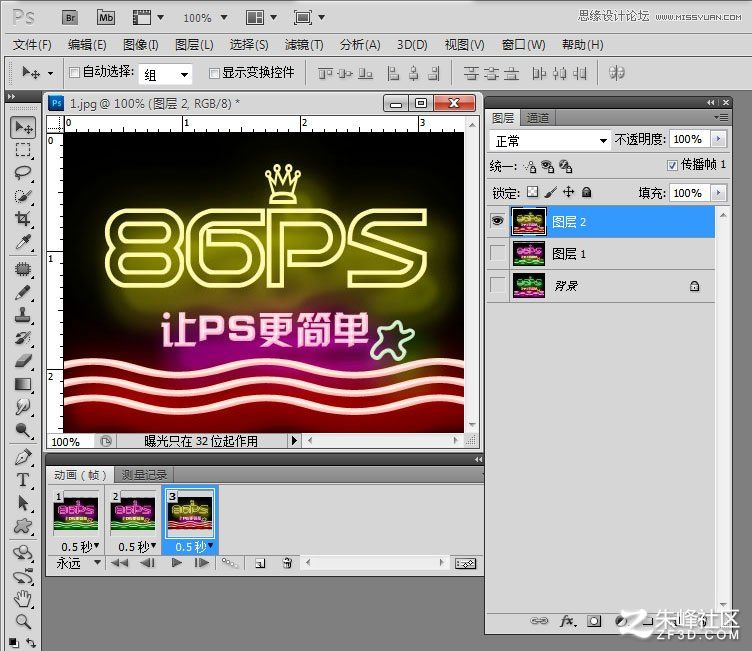Click link layers icon at panel bottom

tap(539, 621)
